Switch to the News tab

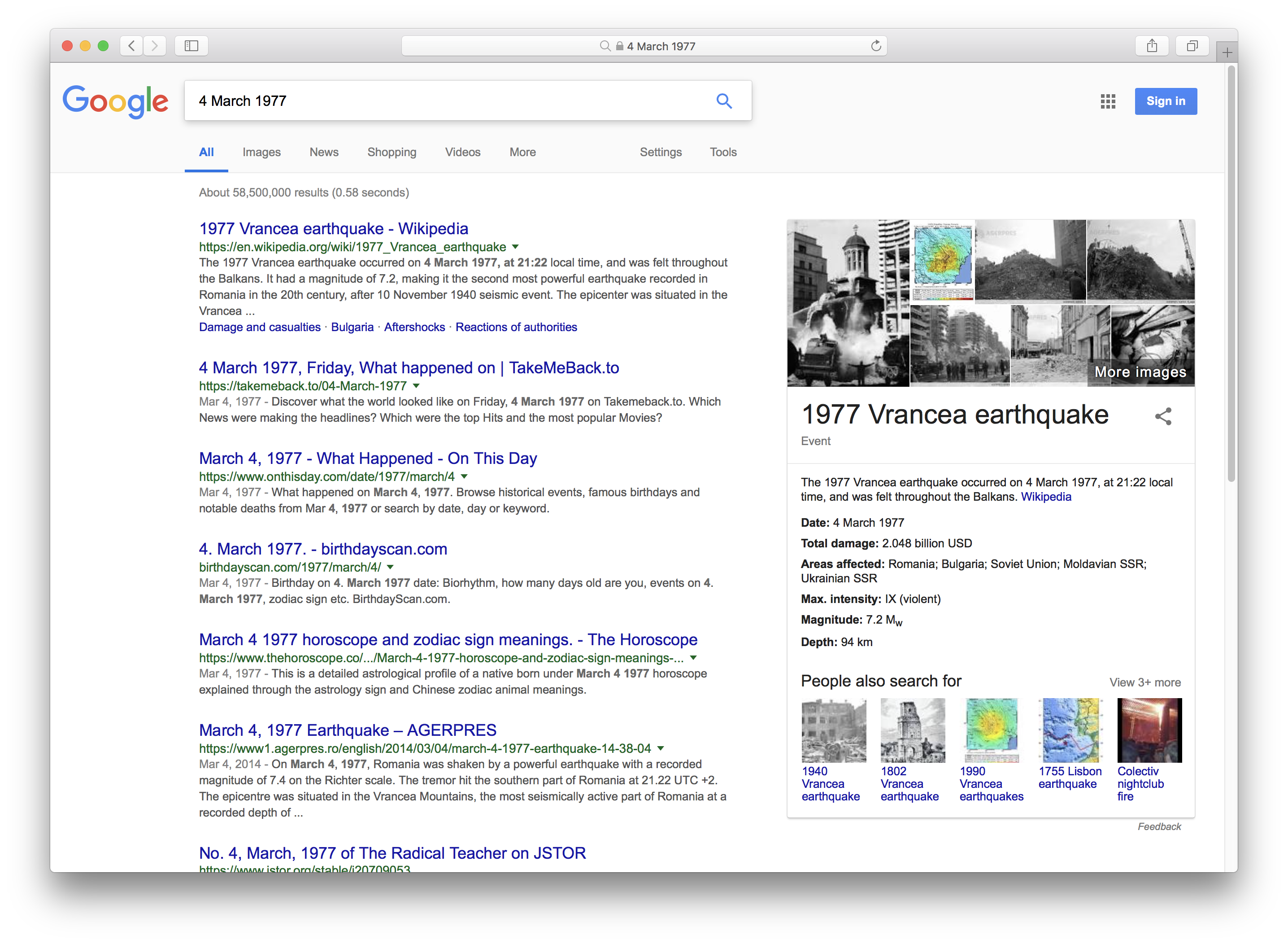[324, 153]
